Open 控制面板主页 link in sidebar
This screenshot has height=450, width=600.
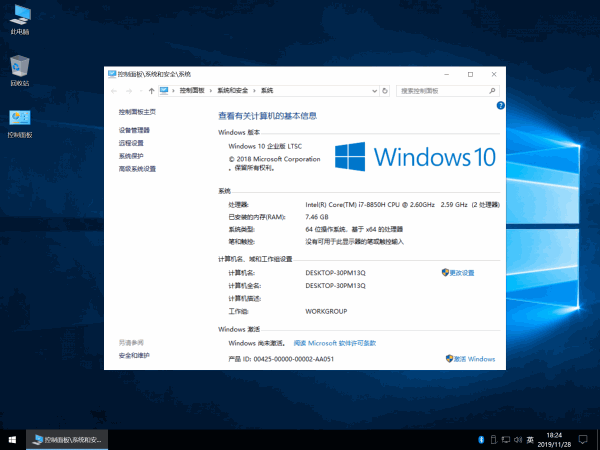pyautogui.click(x=137, y=112)
